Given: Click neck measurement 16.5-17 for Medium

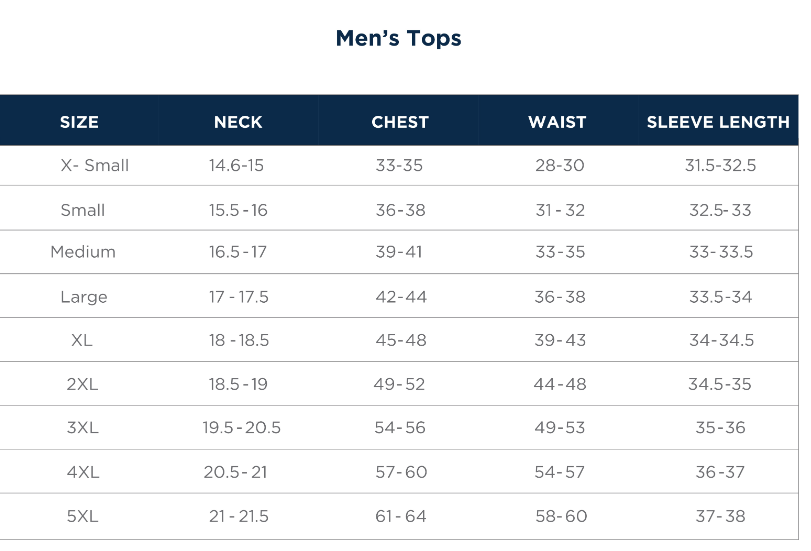Looking at the screenshot, I should pyautogui.click(x=238, y=252).
